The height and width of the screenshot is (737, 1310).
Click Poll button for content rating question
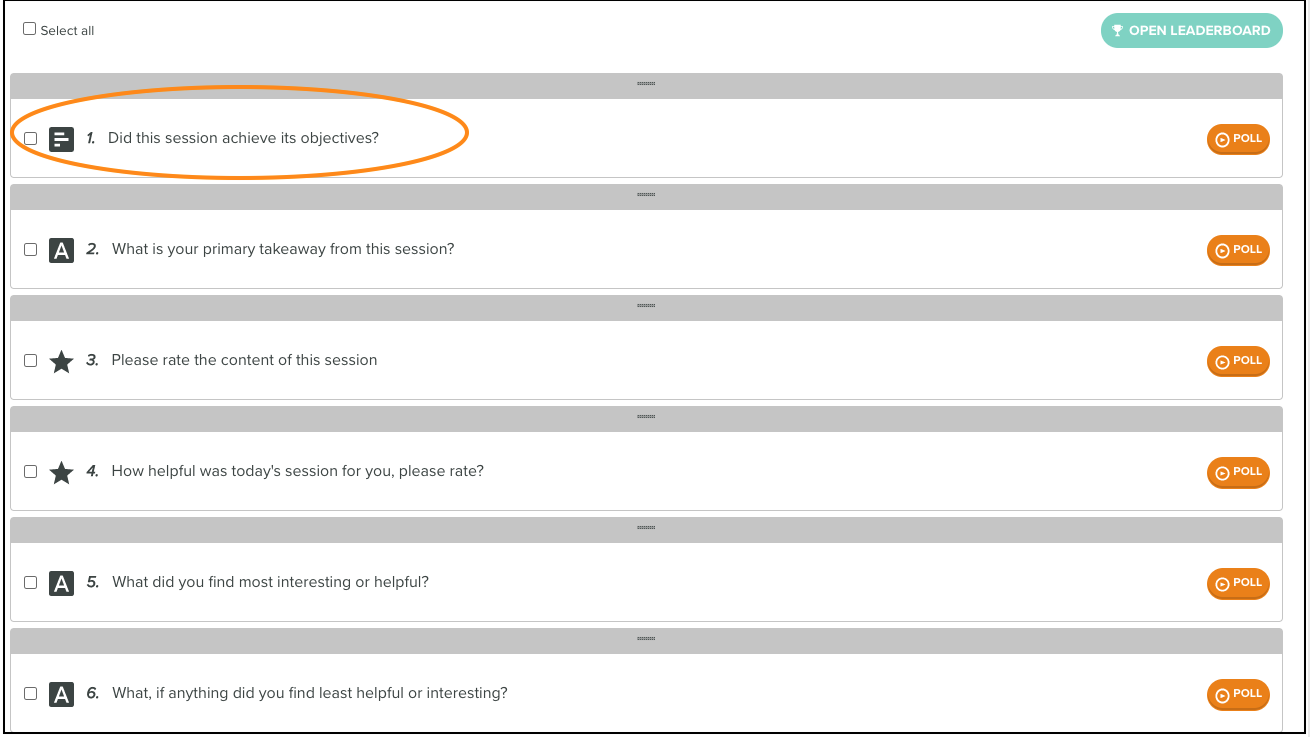coord(1238,361)
